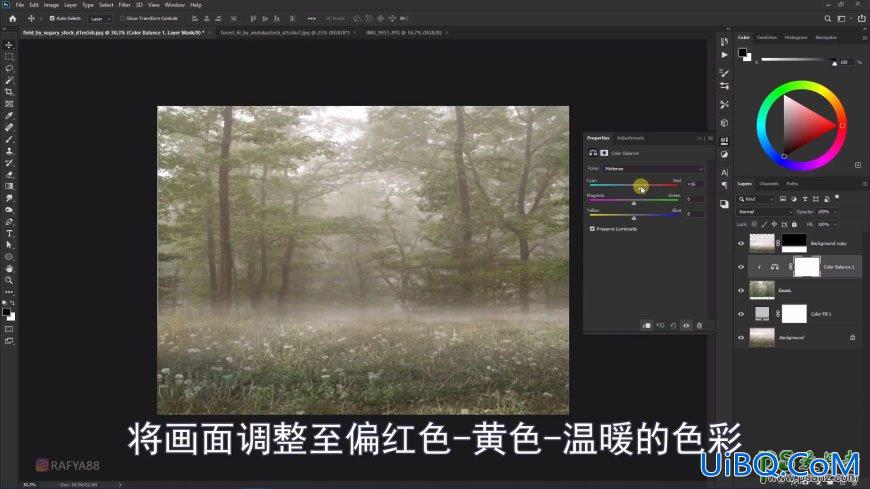Switch to the Channels tab
This screenshot has height=489, width=870.
click(768, 184)
